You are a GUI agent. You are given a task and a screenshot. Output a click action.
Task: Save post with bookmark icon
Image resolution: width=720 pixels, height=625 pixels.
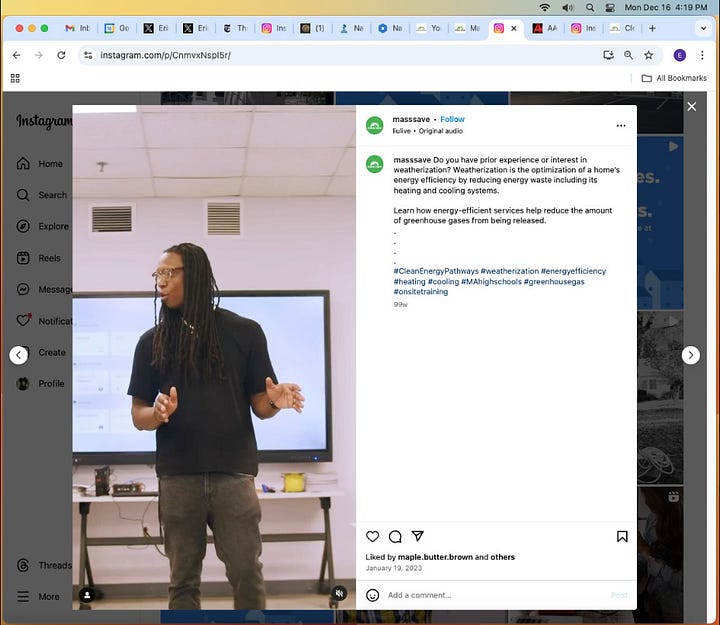(x=622, y=536)
